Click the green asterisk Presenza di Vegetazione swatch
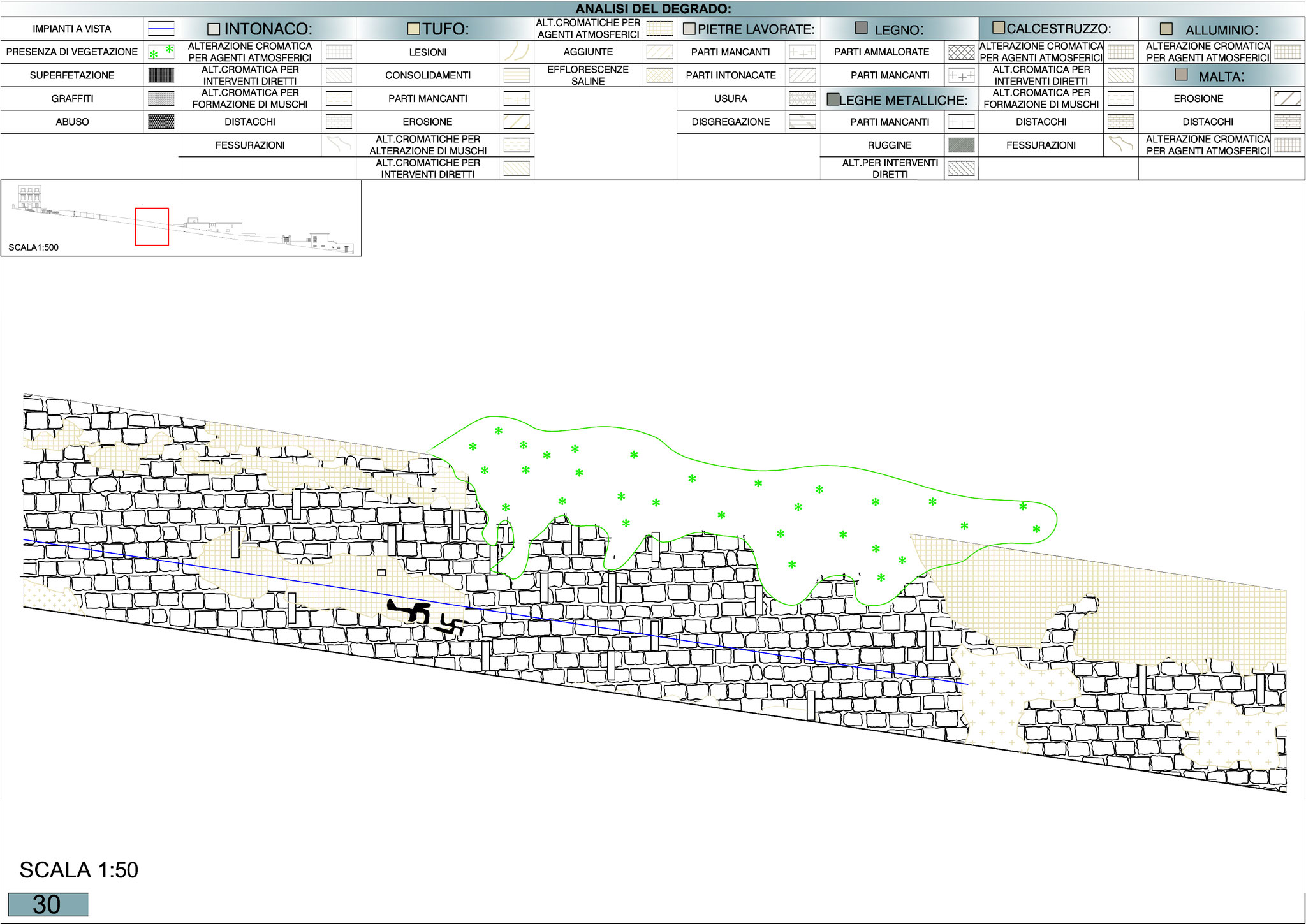 (x=161, y=52)
